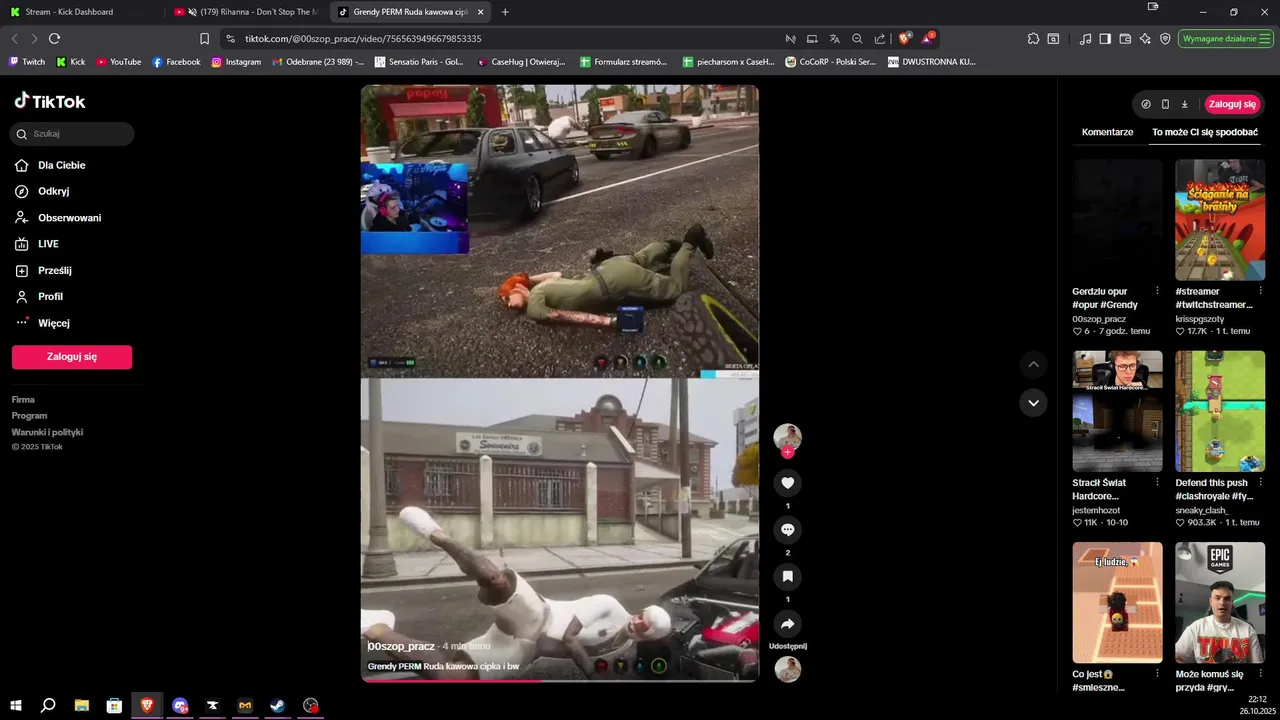1280x720 pixels.
Task: Save the video with the bookmark icon
Action: coord(787,577)
